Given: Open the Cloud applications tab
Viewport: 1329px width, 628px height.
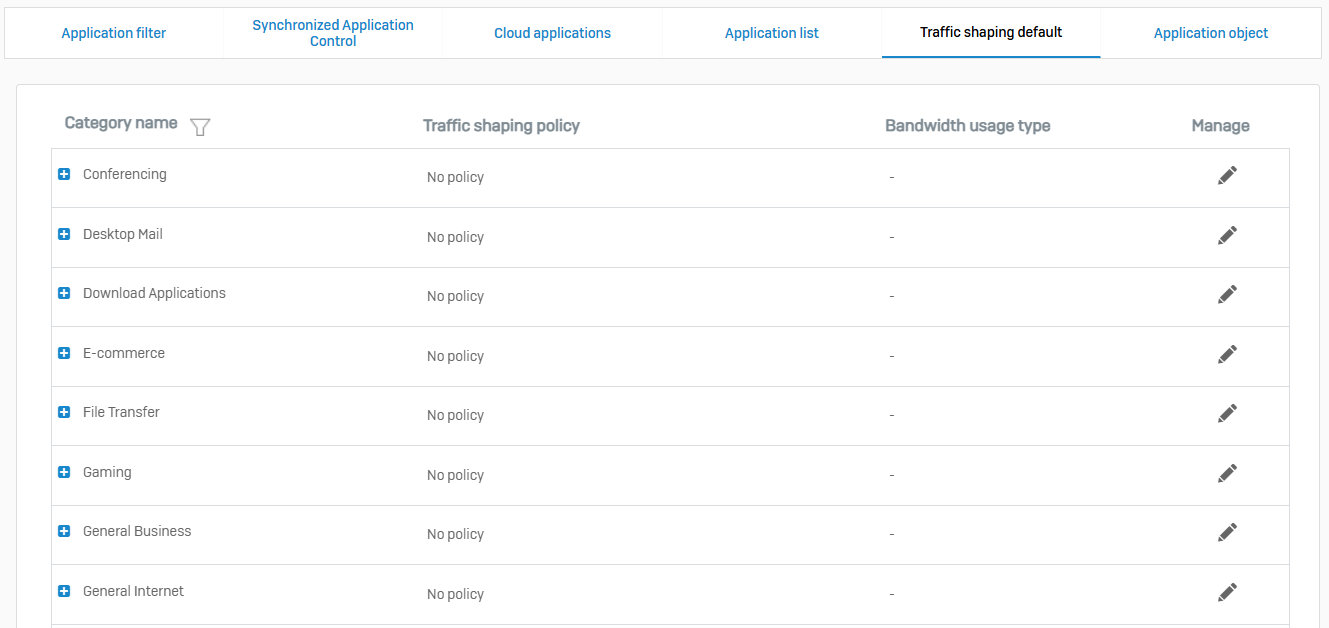Looking at the screenshot, I should pos(552,33).
